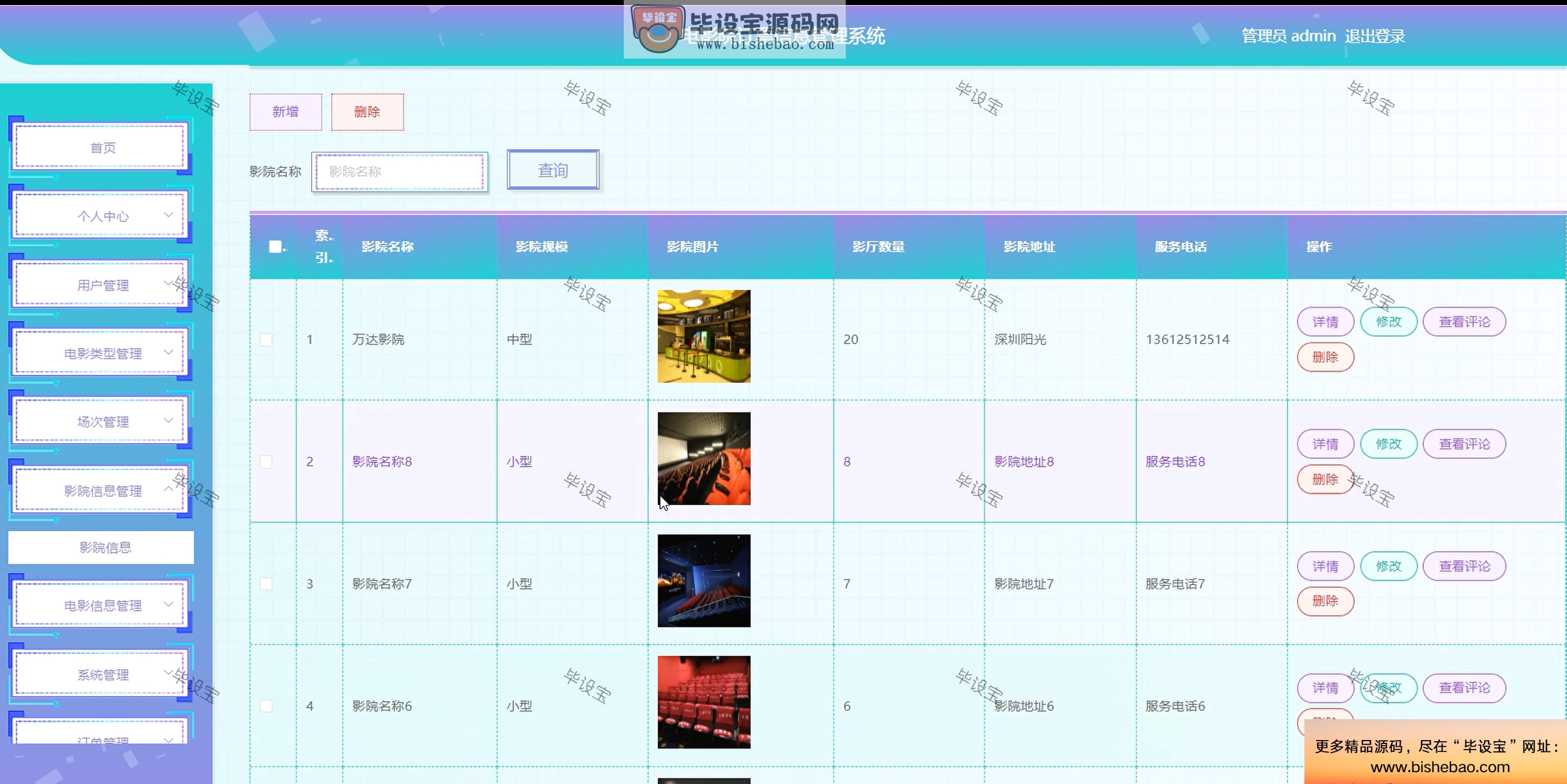1567x784 pixels.
Task: Open the 个人中心 sidebar menu
Action: click(101, 216)
